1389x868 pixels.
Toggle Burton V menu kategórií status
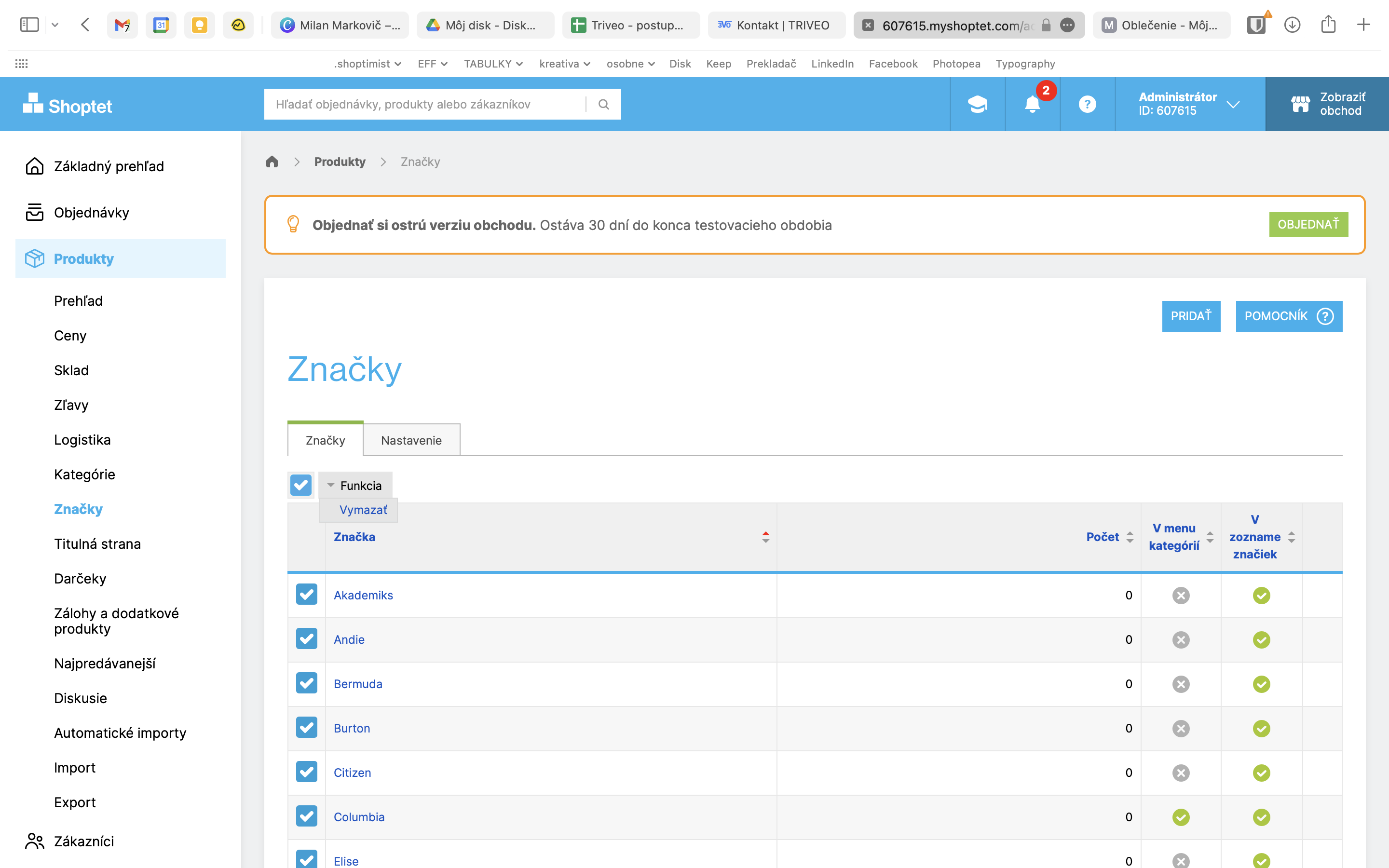pyautogui.click(x=1181, y=729)
